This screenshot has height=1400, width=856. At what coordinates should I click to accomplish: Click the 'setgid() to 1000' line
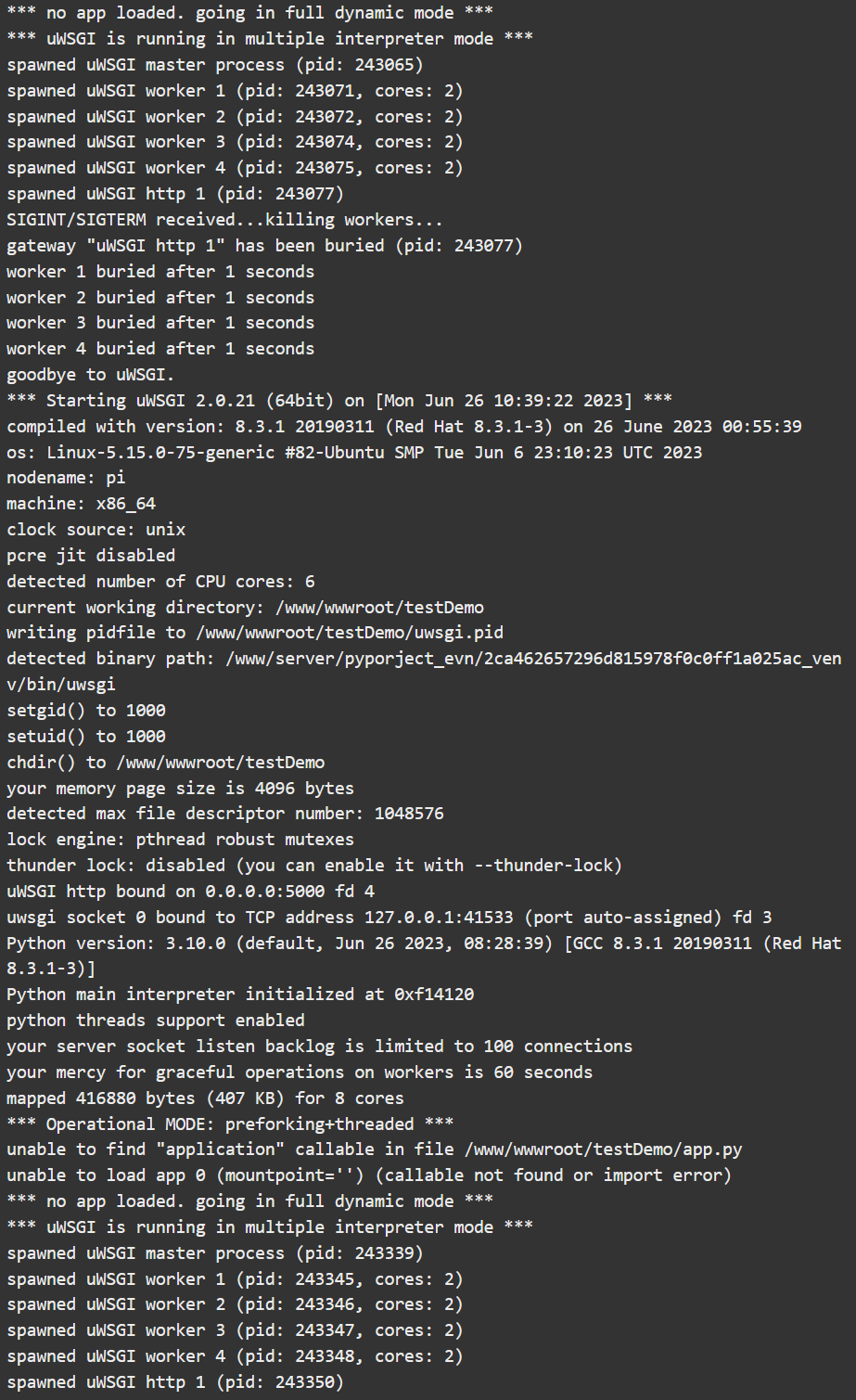click(86, 711)
